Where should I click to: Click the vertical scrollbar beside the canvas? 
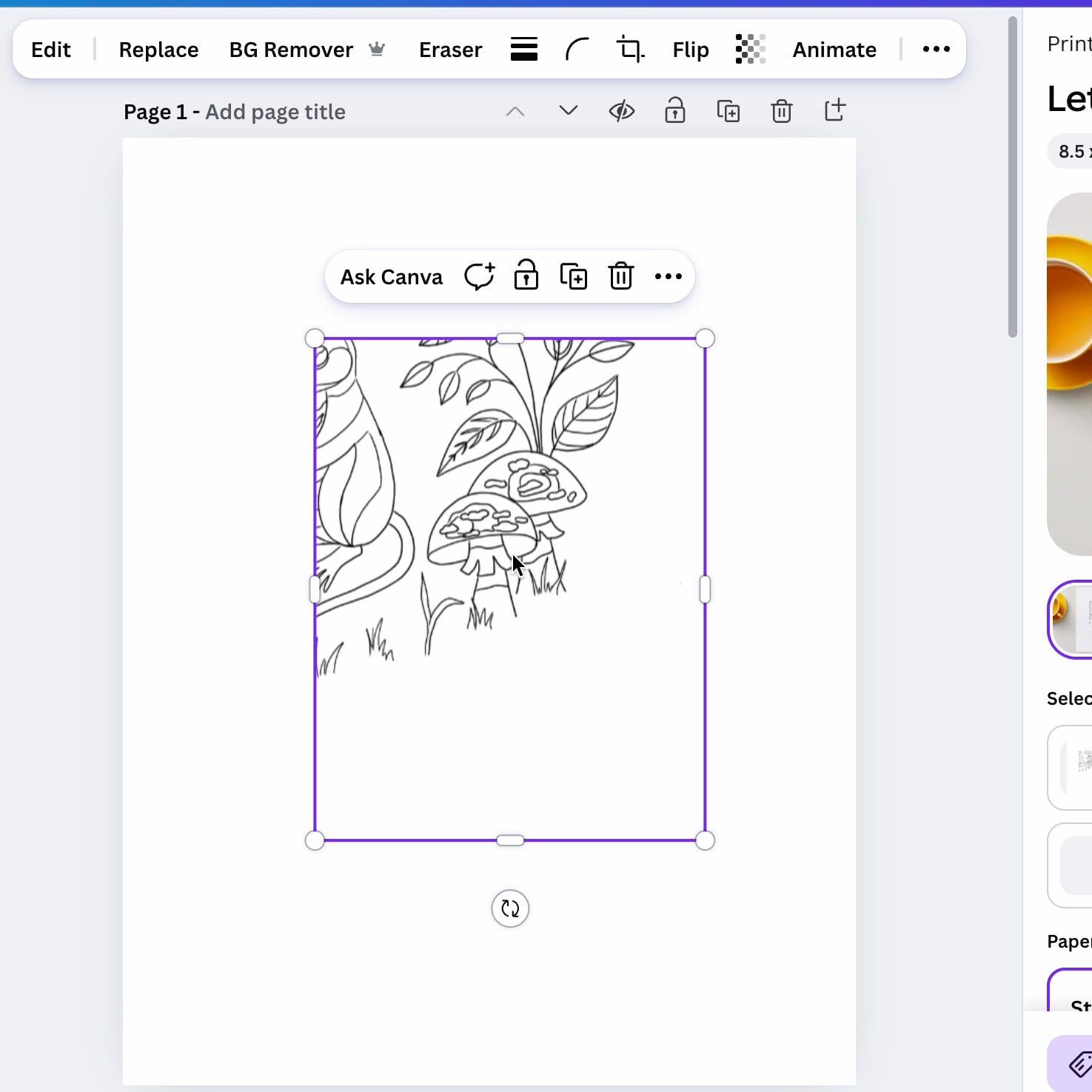pos(1013,176)
